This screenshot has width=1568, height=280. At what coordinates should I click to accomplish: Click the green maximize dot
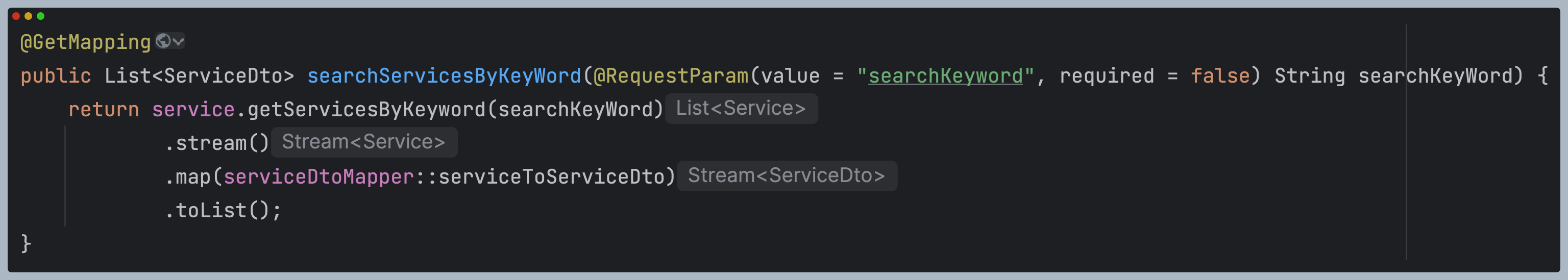[41, 16]
